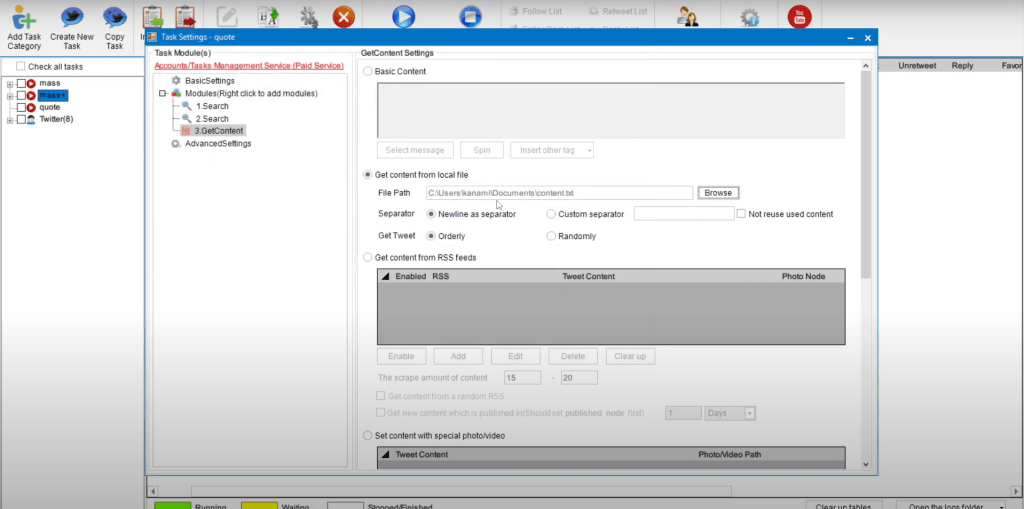
Task: Tick the Check all tasks checkbox
Action: (21, 67)
